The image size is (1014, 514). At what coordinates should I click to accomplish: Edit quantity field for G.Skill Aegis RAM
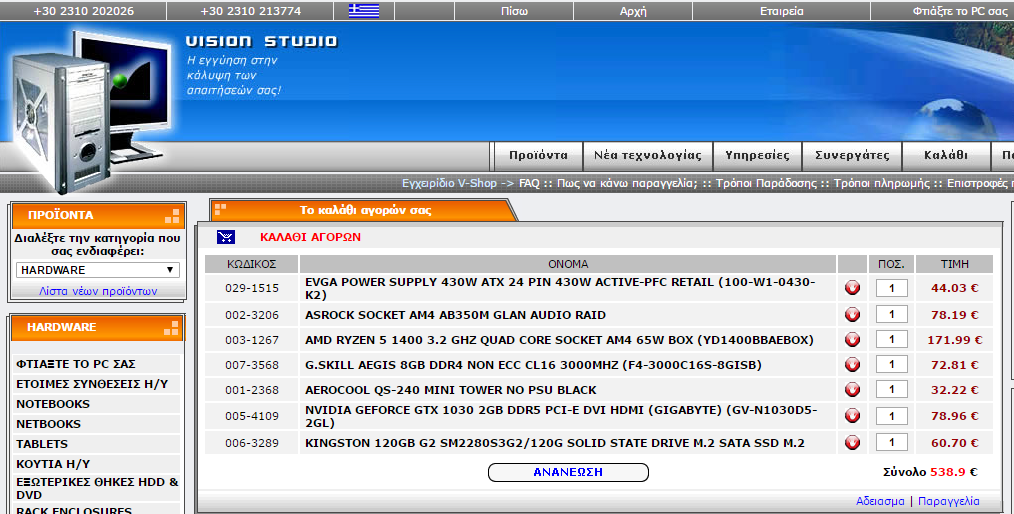[891, 365]
